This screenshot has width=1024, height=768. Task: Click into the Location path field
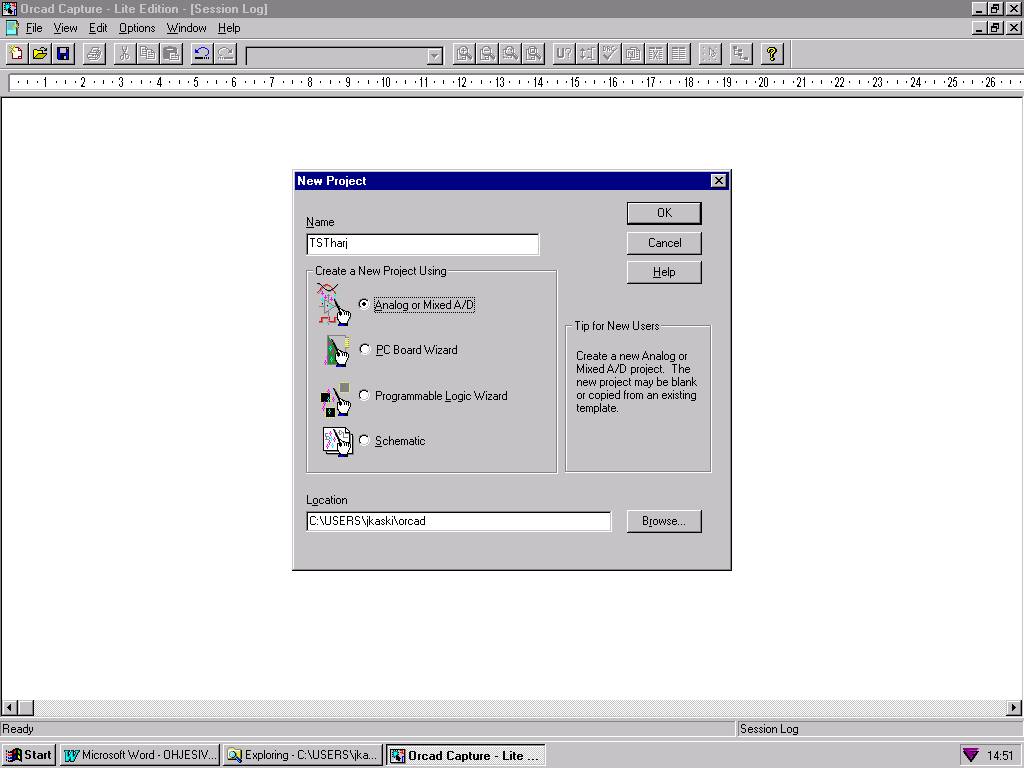coord(458,521)
